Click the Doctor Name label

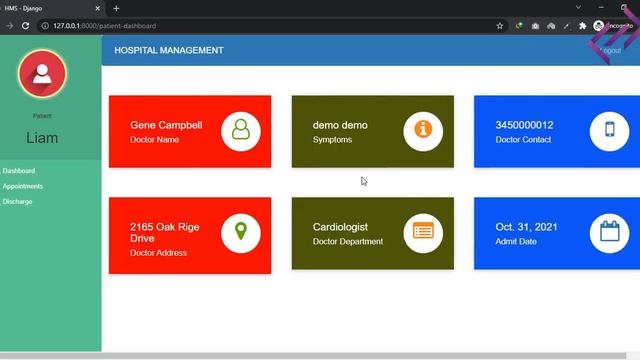coord(154,140)
